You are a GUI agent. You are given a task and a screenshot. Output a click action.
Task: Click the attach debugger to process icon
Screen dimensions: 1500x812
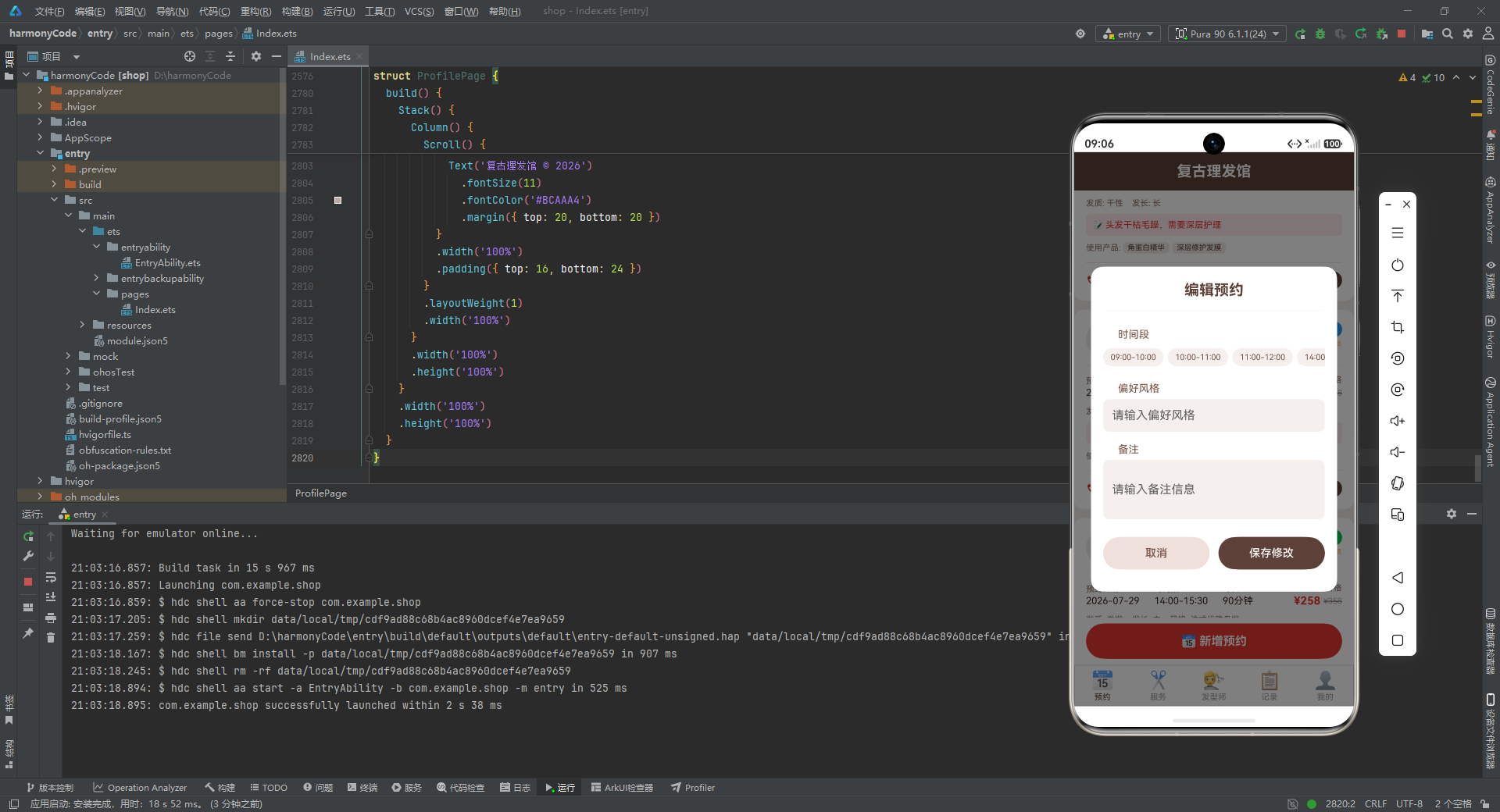pos(1381,34)
